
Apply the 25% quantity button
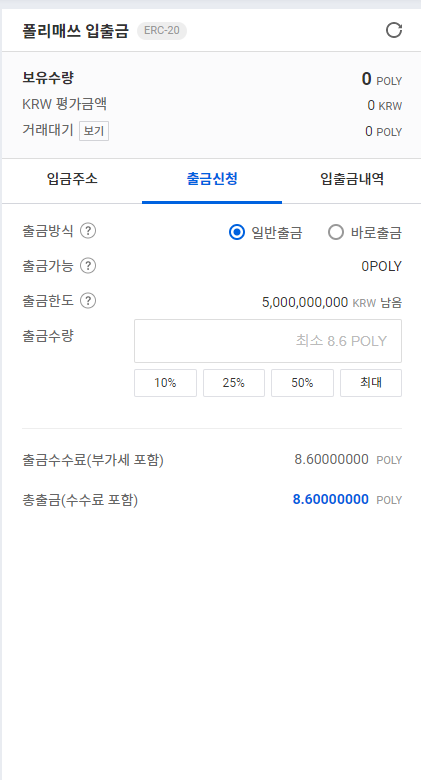[x=234, y=383]
